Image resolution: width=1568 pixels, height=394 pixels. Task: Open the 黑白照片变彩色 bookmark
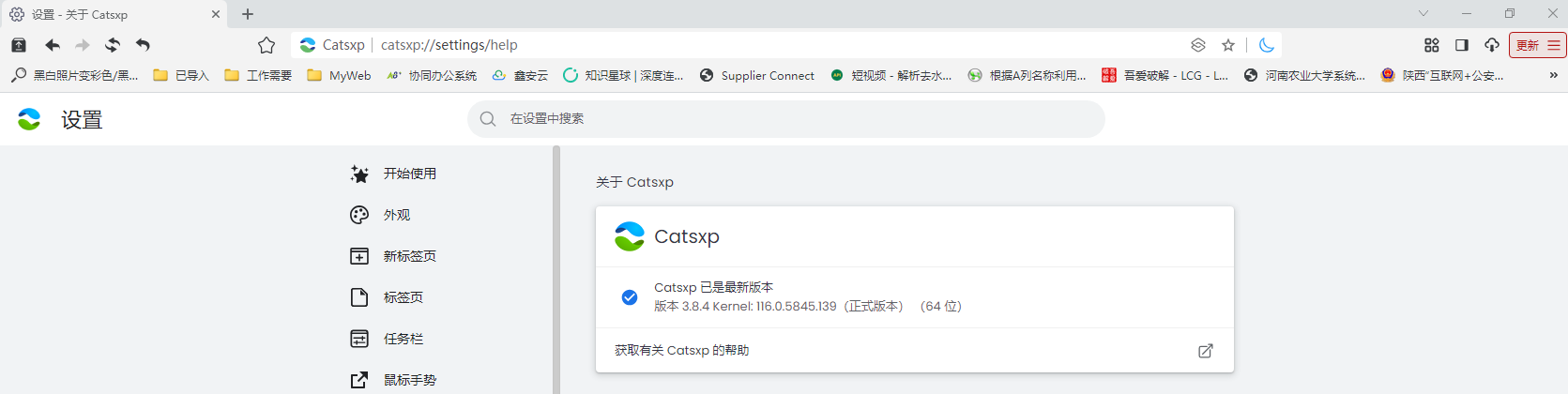[75, 75]
